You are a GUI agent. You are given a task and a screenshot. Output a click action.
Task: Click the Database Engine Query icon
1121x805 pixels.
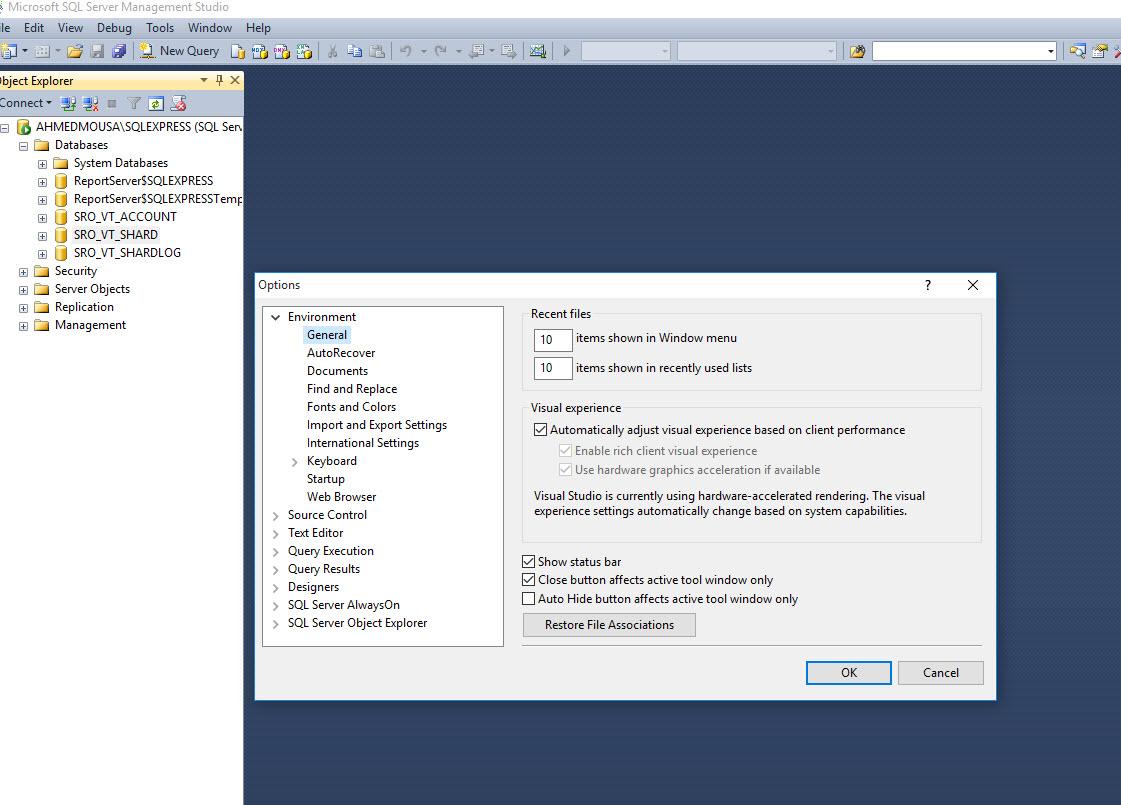pos(238,51)
